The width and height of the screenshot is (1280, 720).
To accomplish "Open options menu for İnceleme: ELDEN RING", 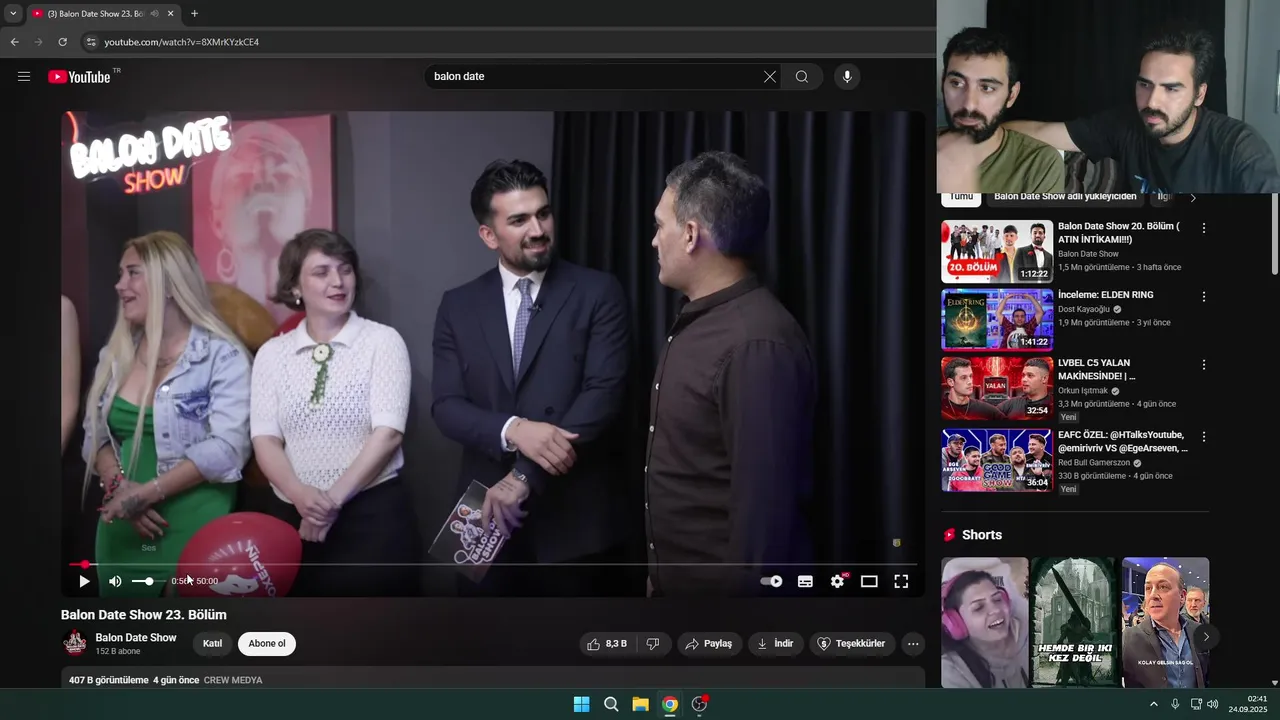I will [x=1204, y=297].
